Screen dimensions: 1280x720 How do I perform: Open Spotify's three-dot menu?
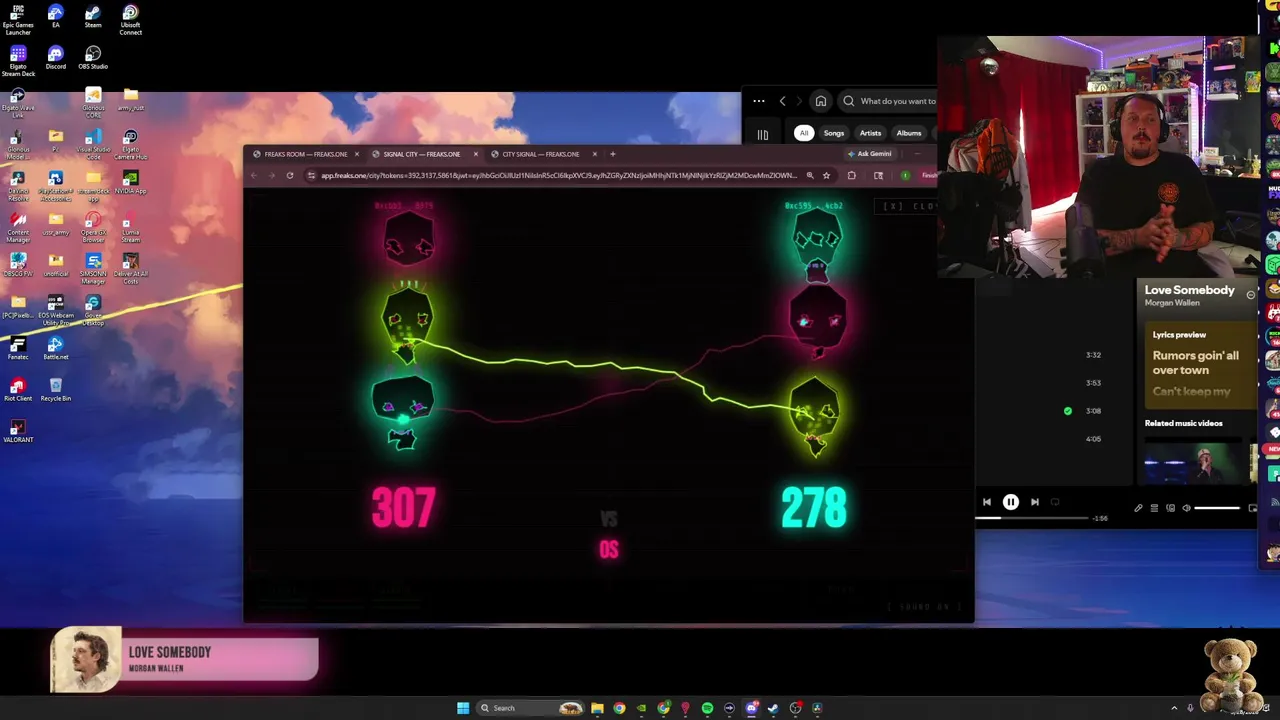(x=759, y=101)
